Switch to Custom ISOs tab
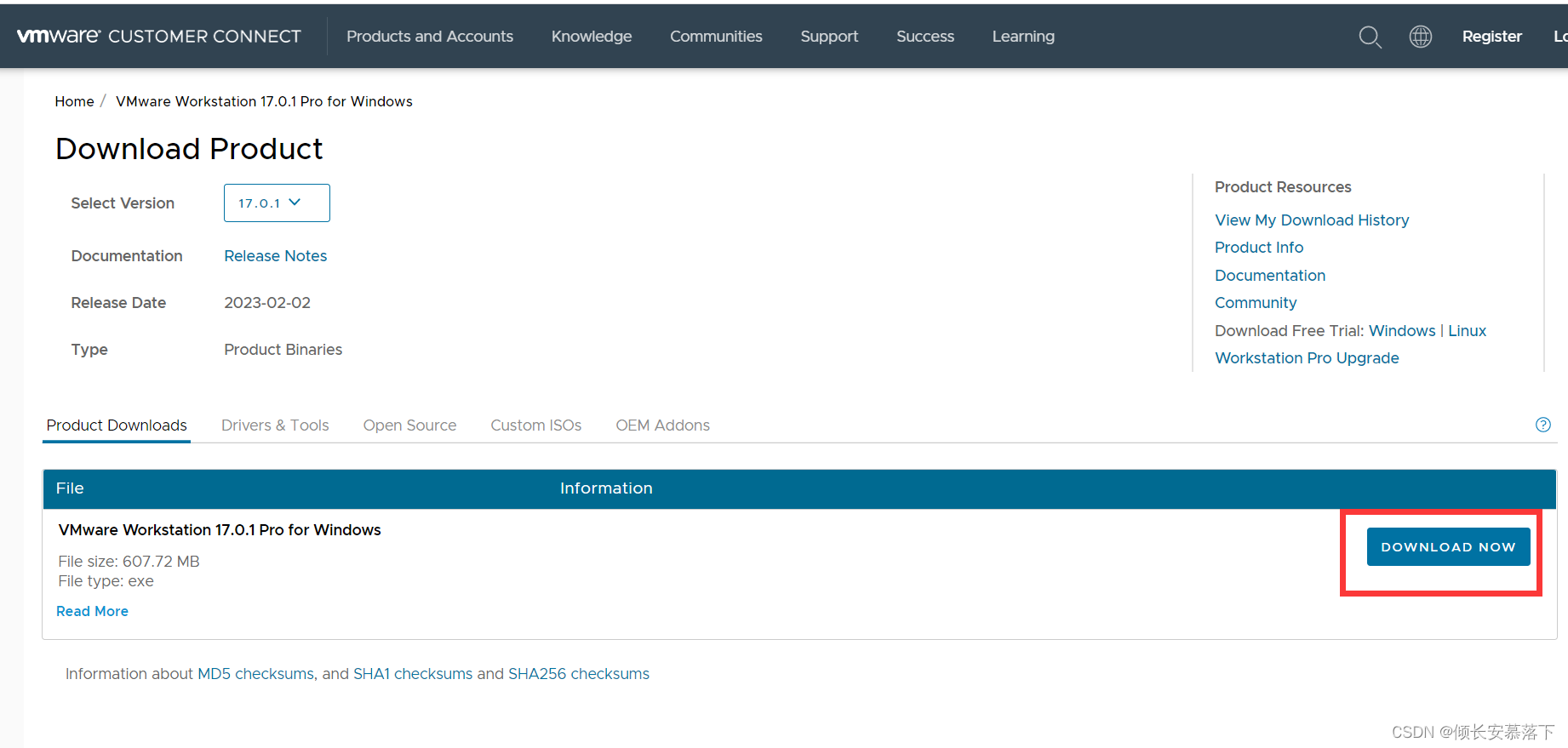Viewport: 1568px width, 748px height. point(535,425)
